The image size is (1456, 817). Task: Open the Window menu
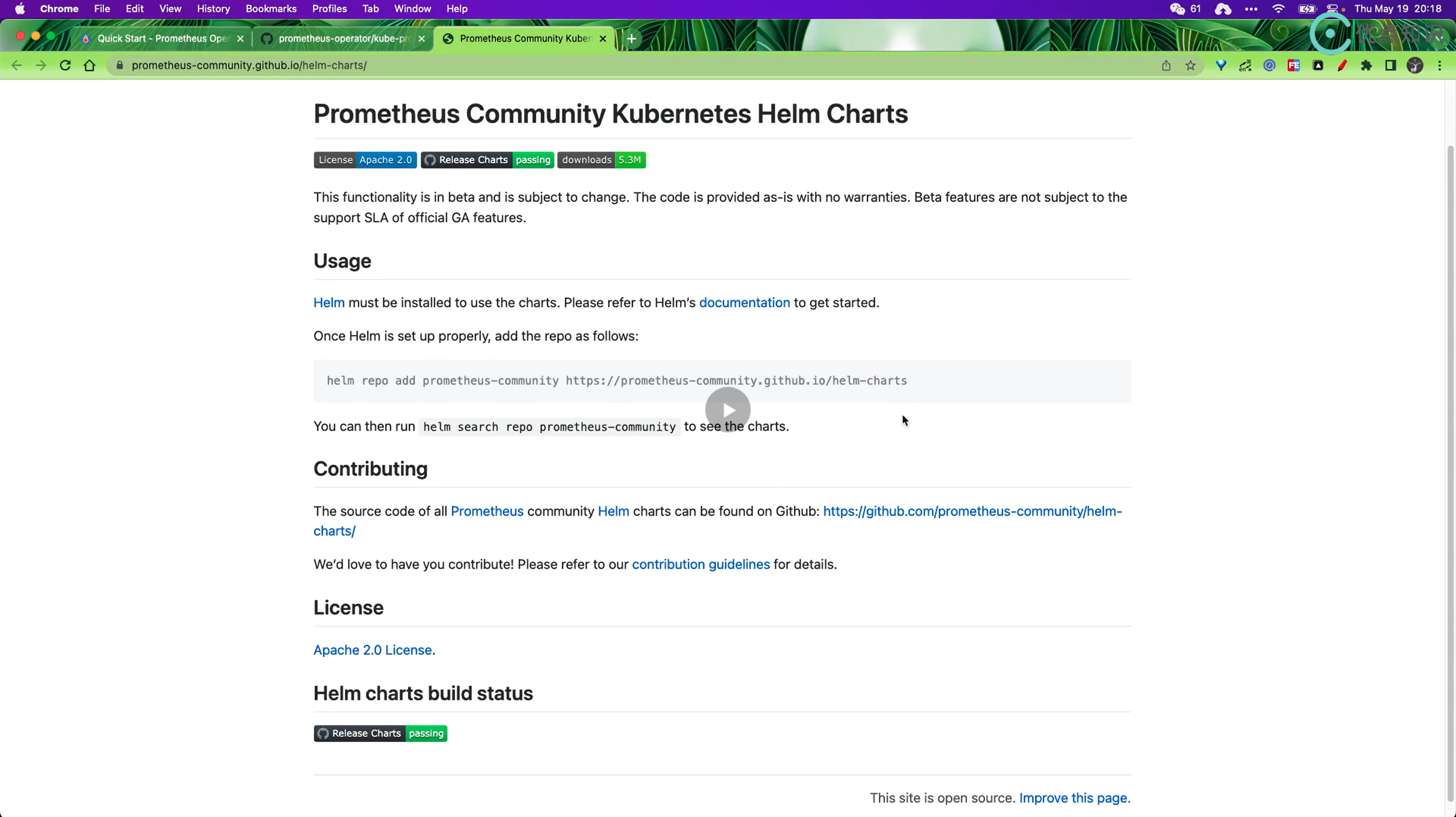(x=412, y=9)
